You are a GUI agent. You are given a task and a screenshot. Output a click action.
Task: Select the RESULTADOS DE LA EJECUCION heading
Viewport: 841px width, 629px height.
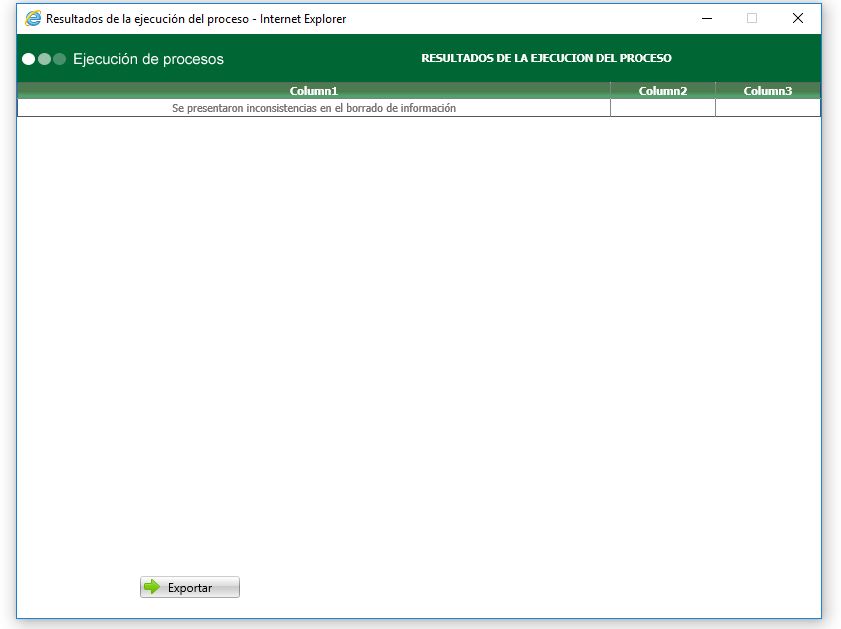pyautogui.click(x=548, y=59)
